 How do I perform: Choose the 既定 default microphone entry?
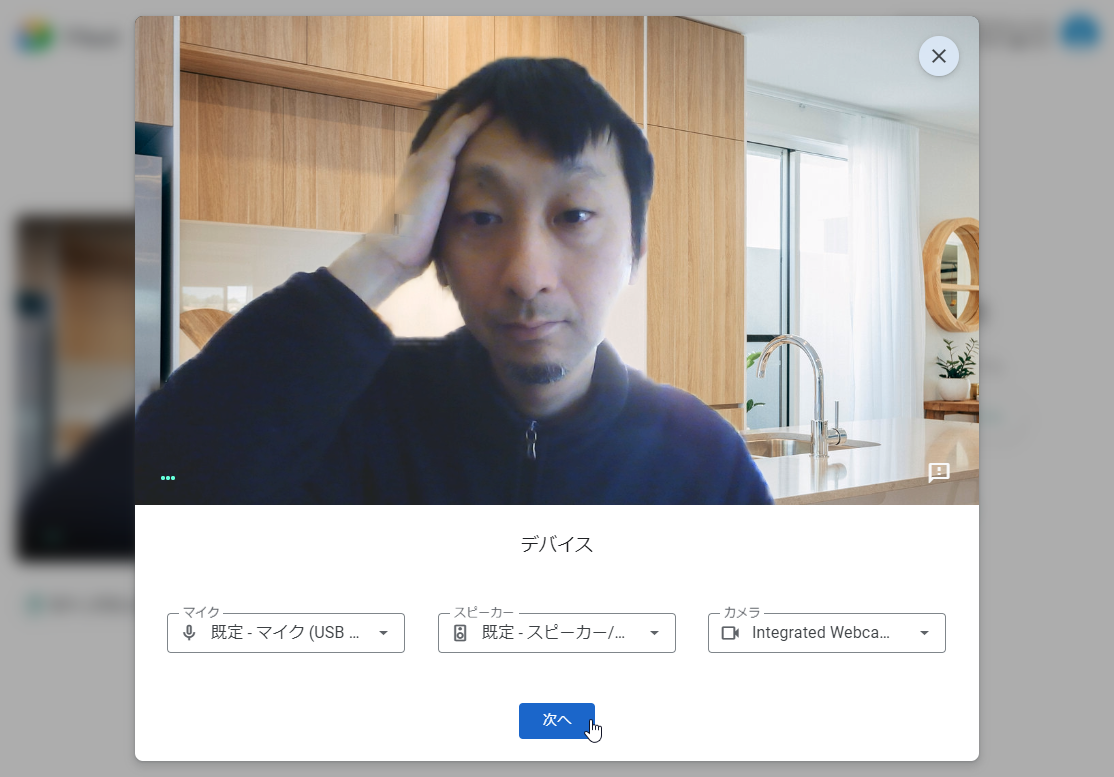(280, 632)
